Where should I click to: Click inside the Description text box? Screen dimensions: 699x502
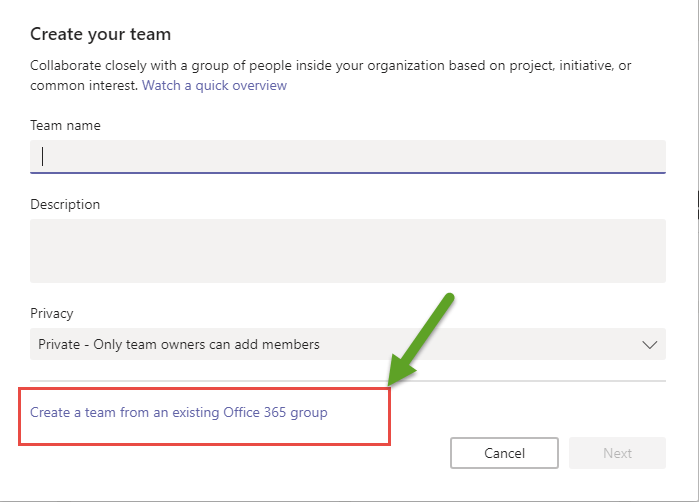(x=347, y=250)
